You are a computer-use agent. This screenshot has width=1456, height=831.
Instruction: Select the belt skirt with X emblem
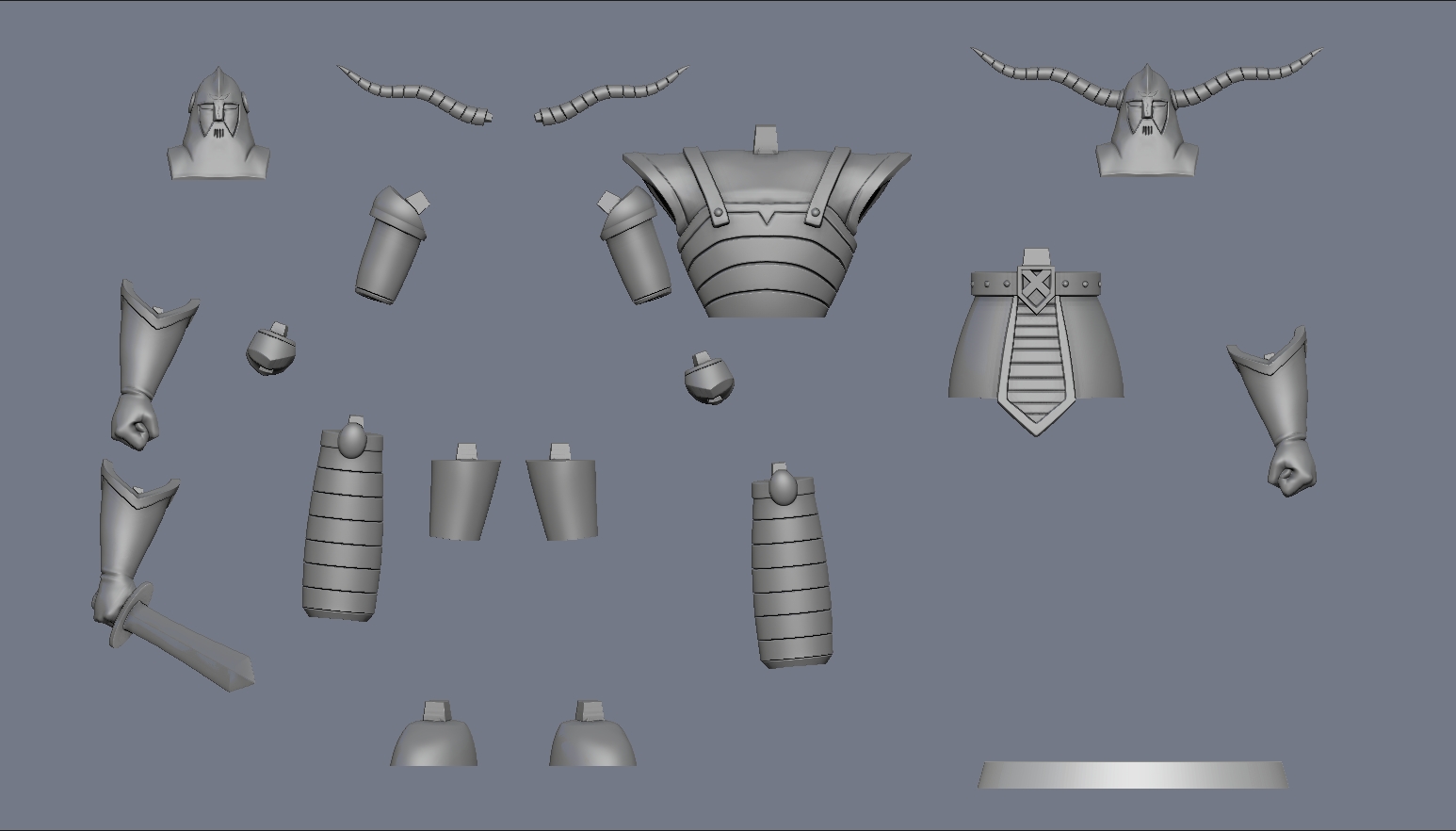(1036, 343)
